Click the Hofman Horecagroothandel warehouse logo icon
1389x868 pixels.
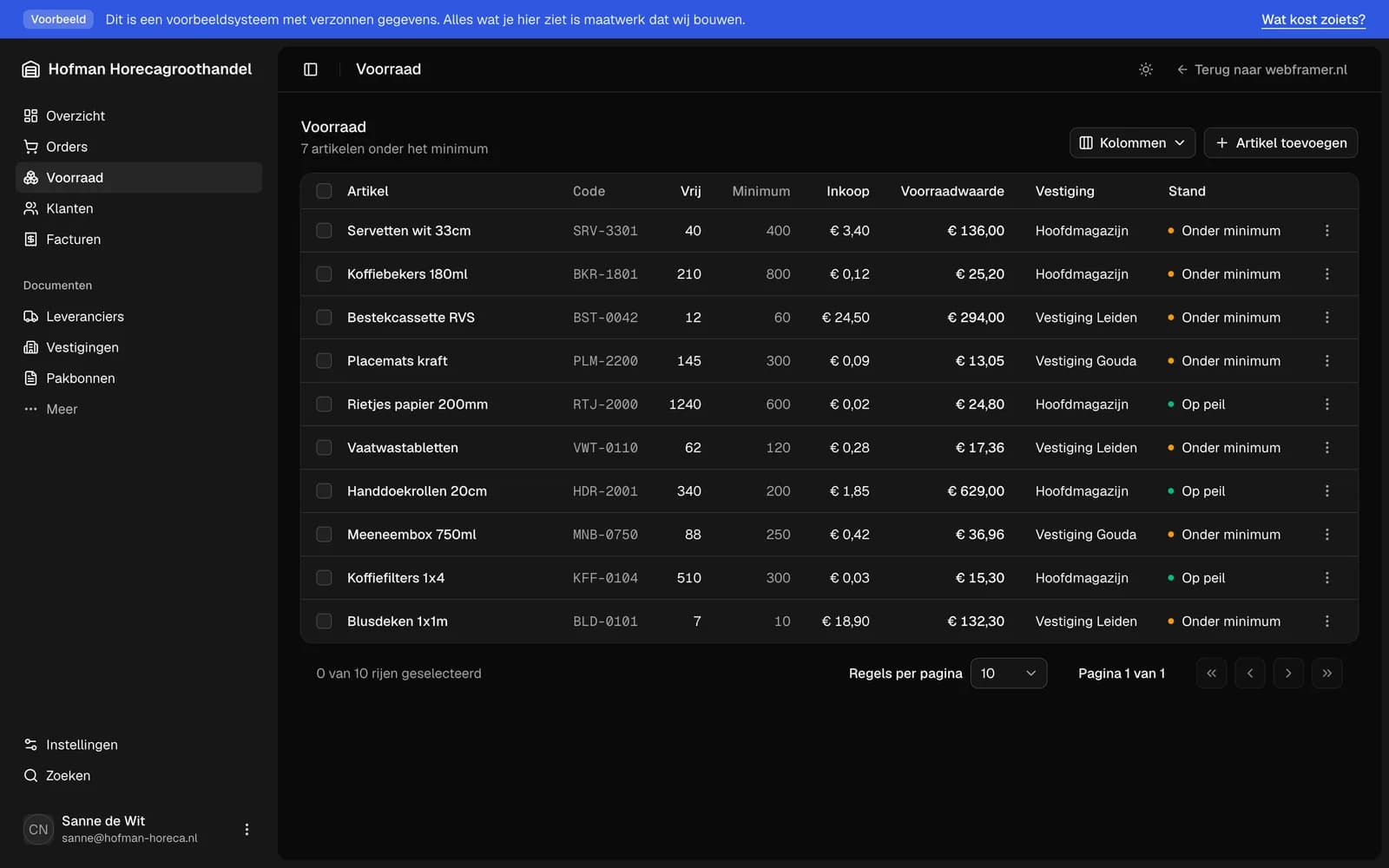tap(31, 69)
